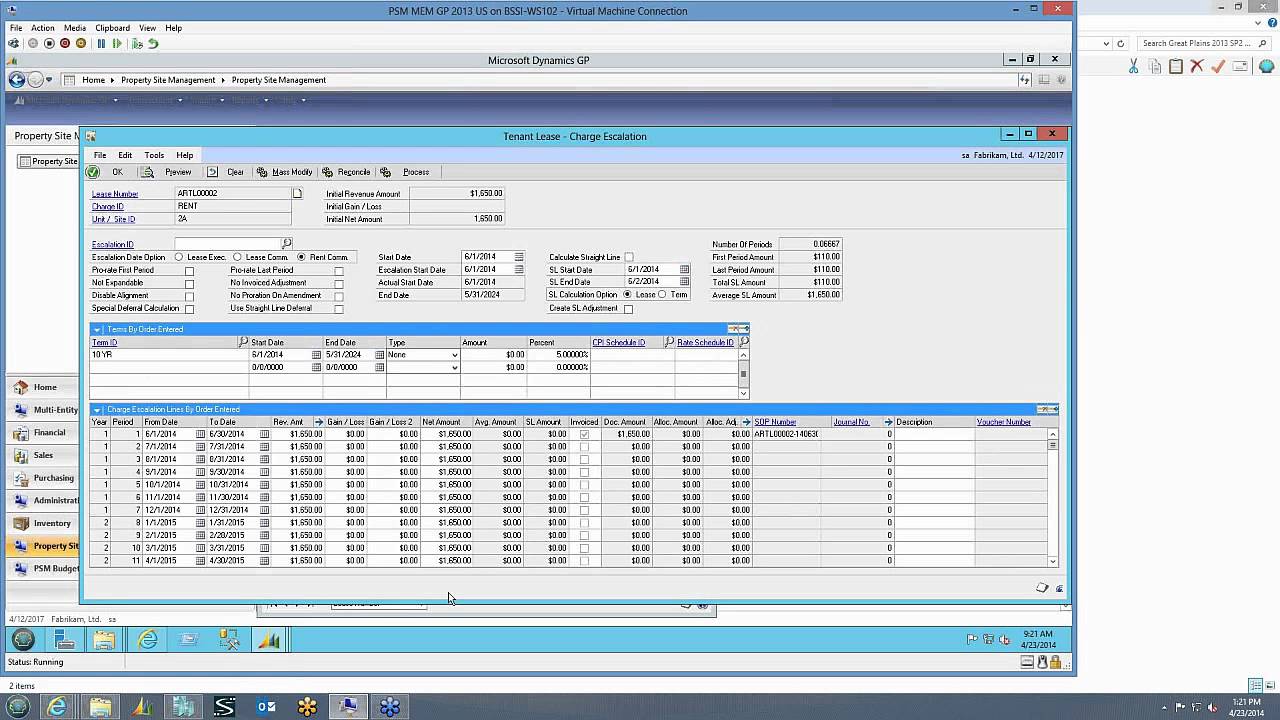This screenshot has height=720, width=1280.
Task: Enable Special Deferral Calculation checkbox
Action: [x=189, y=309]
